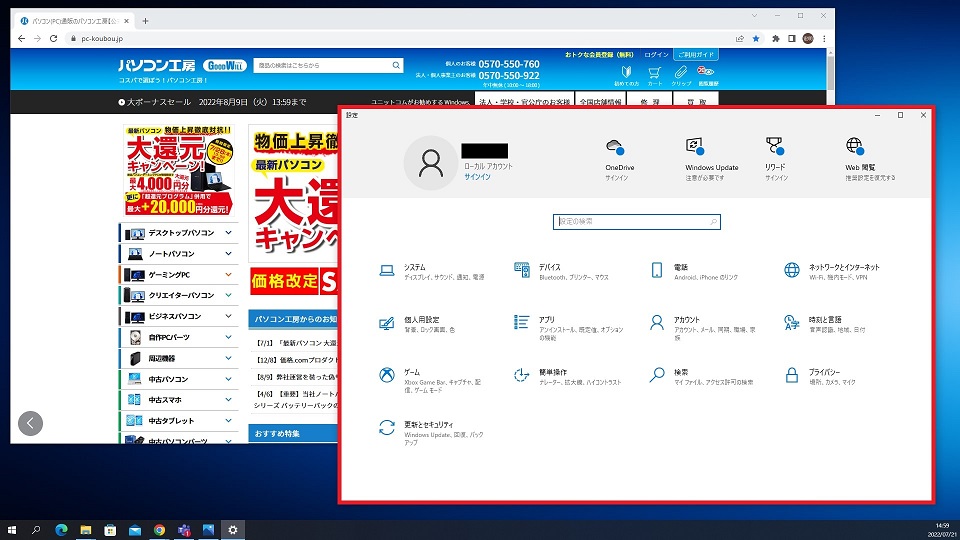Open Chrome three-dot menu

click(x=824, y=39)
